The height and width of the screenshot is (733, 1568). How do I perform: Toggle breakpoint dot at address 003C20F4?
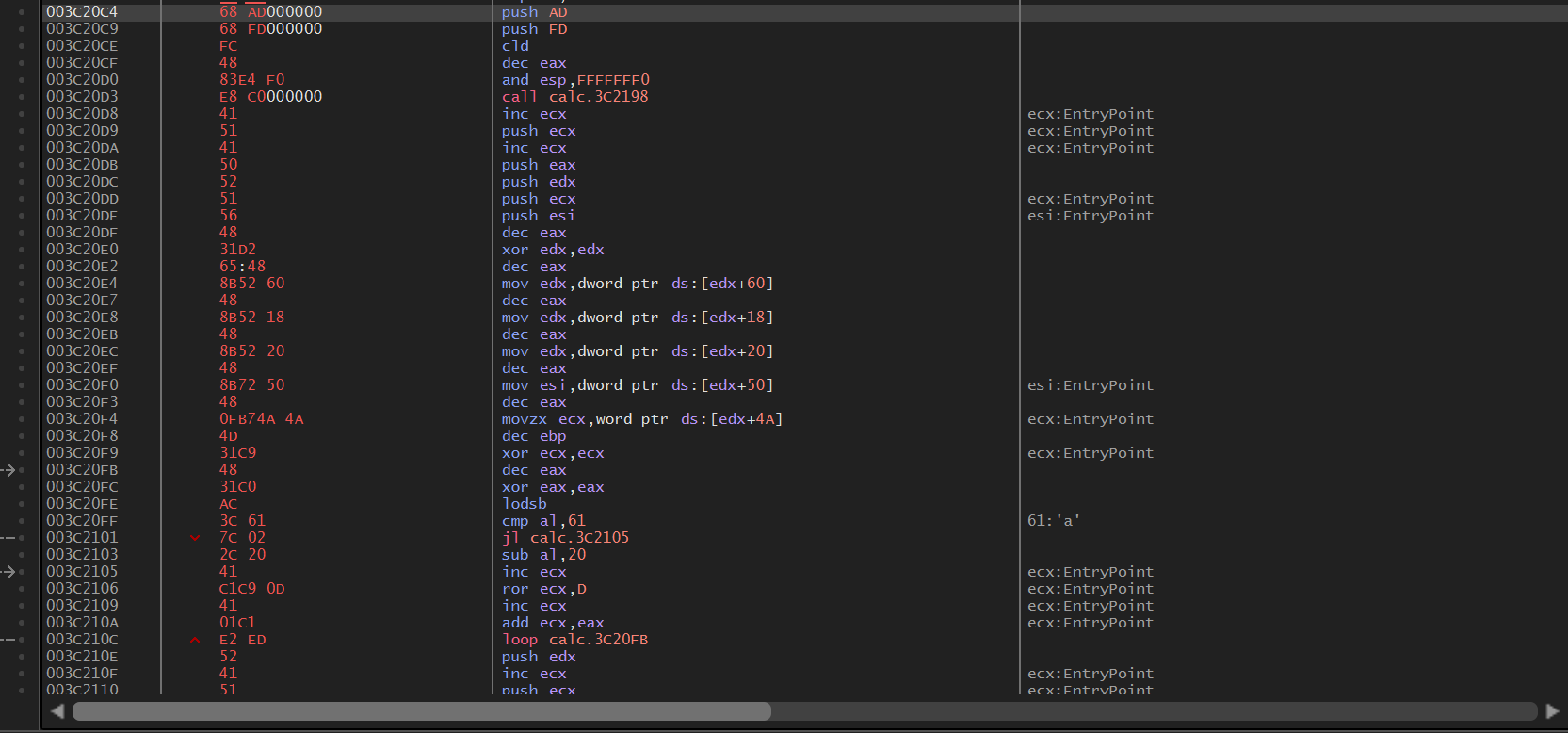click(x=22, y=419)
